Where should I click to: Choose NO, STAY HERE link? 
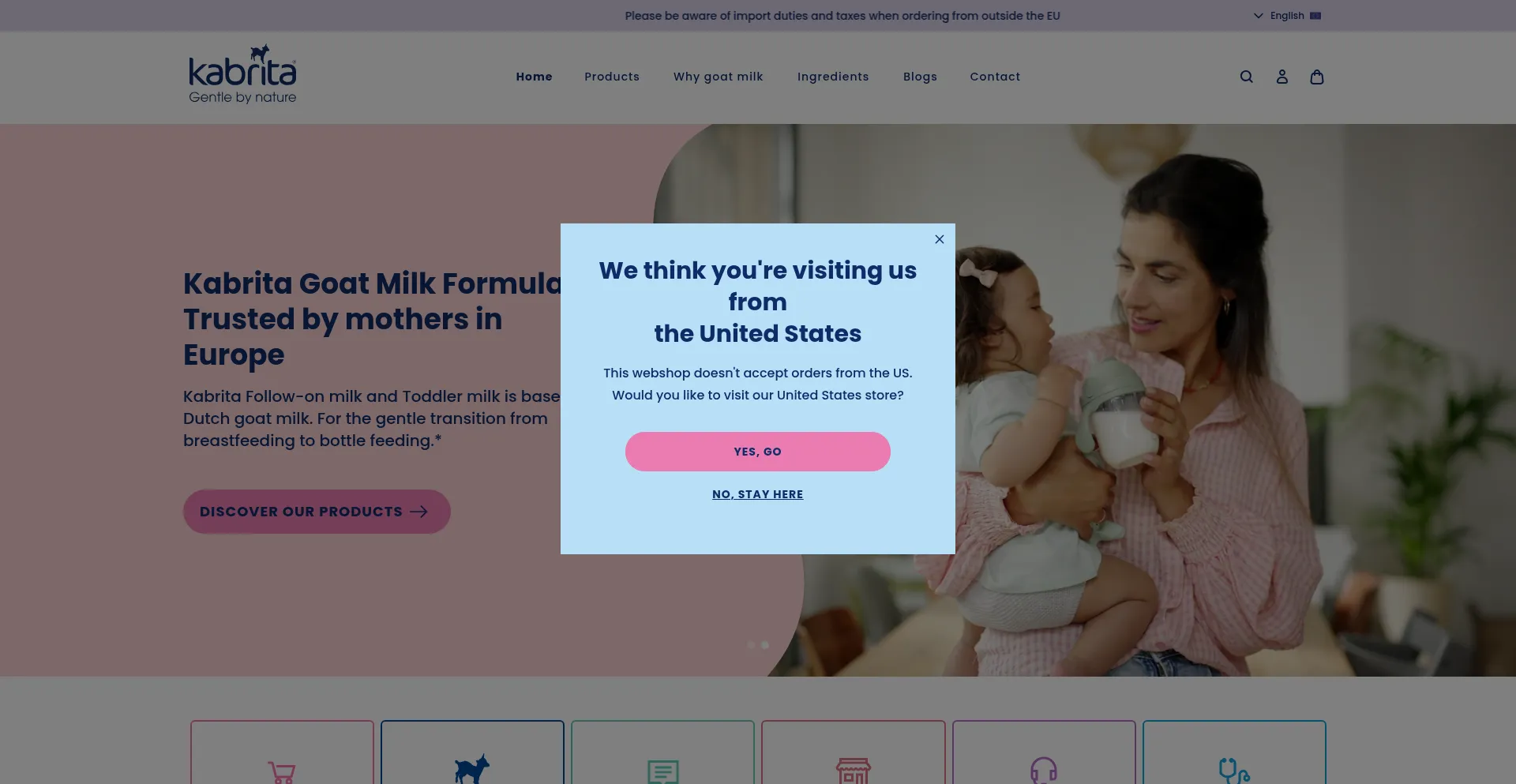[x=758, y=494]
